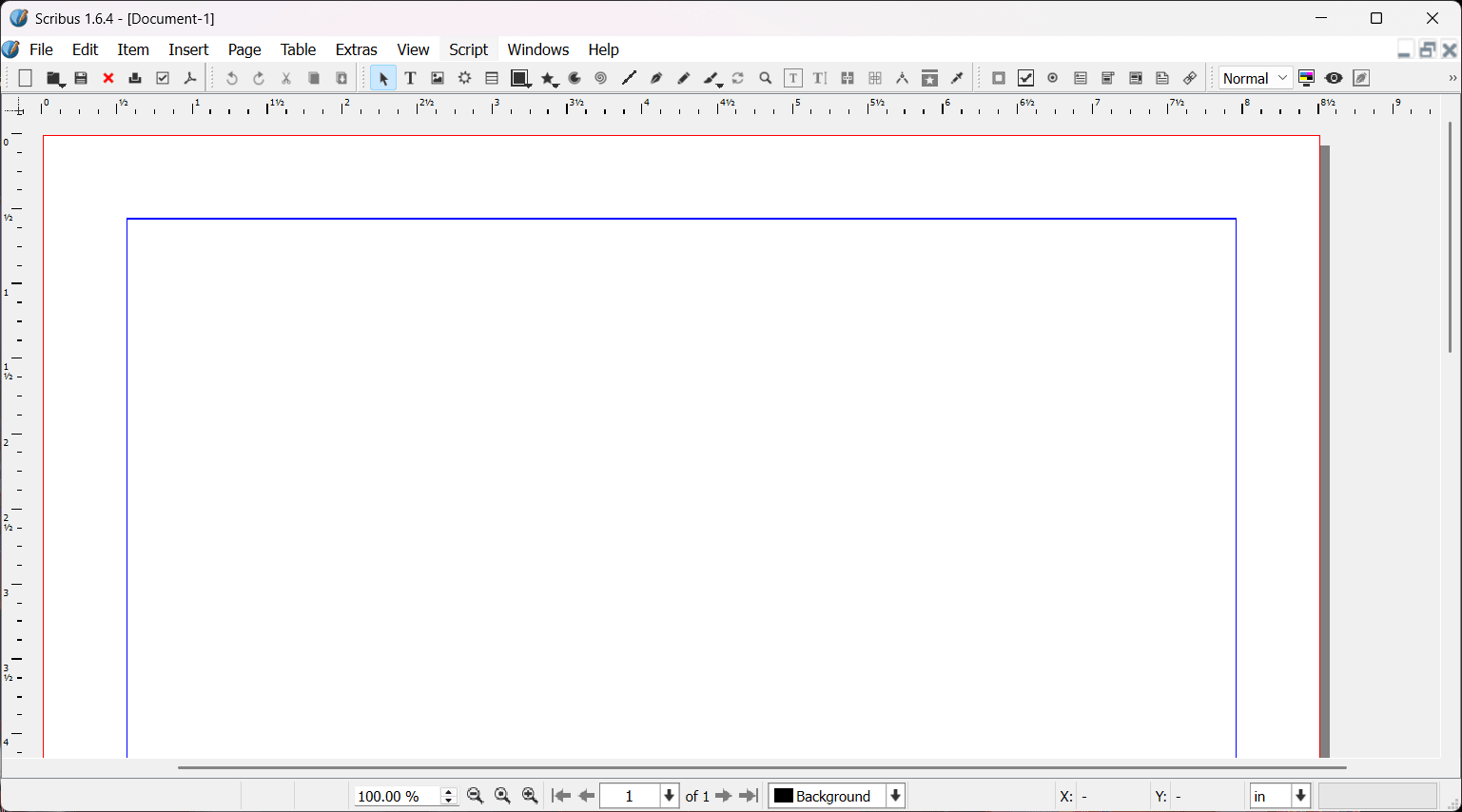Insert a PDF Check Box field
The height and width of the screenshot is (812, 1462).
tap(1025, 79)
